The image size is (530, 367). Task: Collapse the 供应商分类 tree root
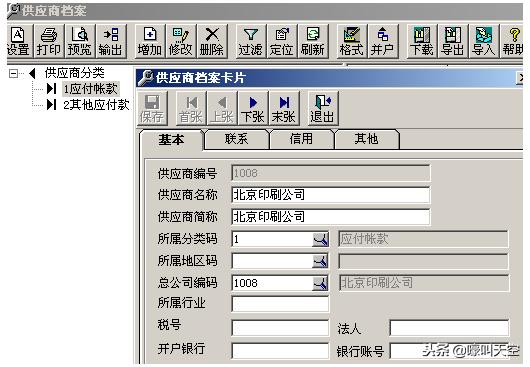click(14, 73)
